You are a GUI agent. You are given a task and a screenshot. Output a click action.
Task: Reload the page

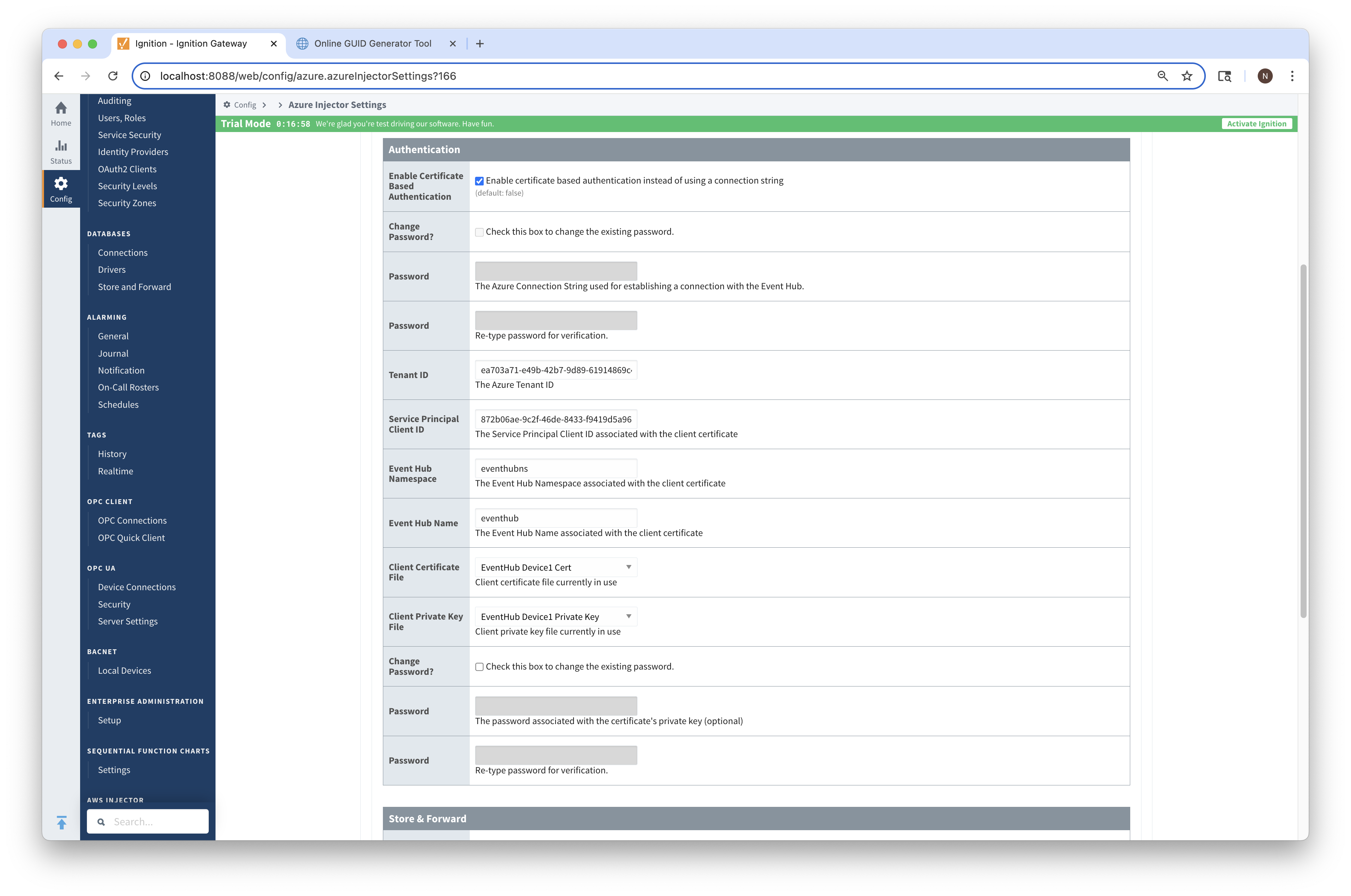(x=113, y=76)
